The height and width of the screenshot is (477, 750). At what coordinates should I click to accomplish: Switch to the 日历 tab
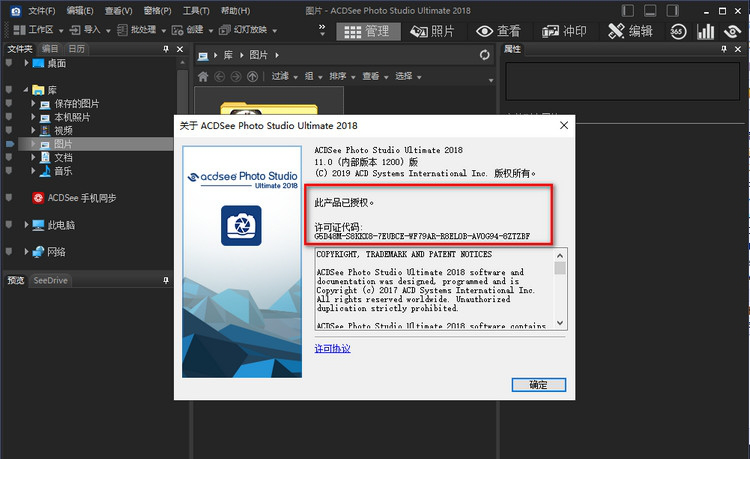click(x=77, y=49)
